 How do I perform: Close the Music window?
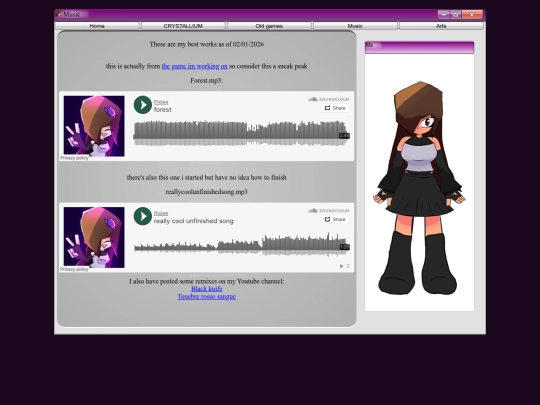pyautogui.click(x=472, y=14)
